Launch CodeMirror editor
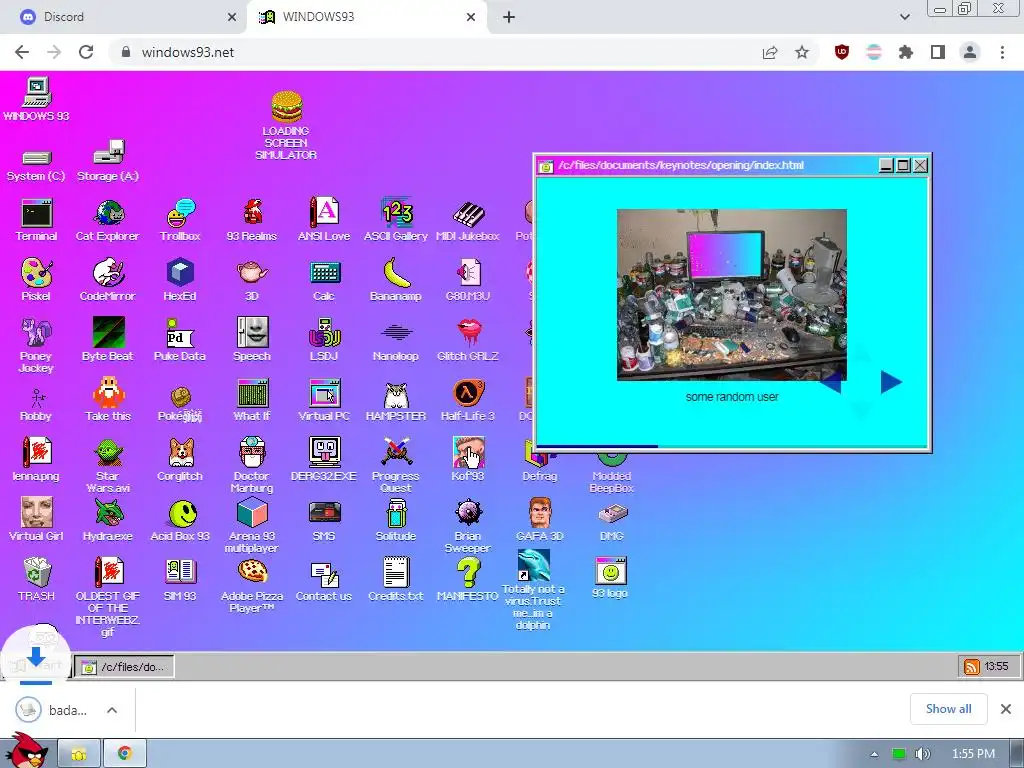 click(108, 272)
